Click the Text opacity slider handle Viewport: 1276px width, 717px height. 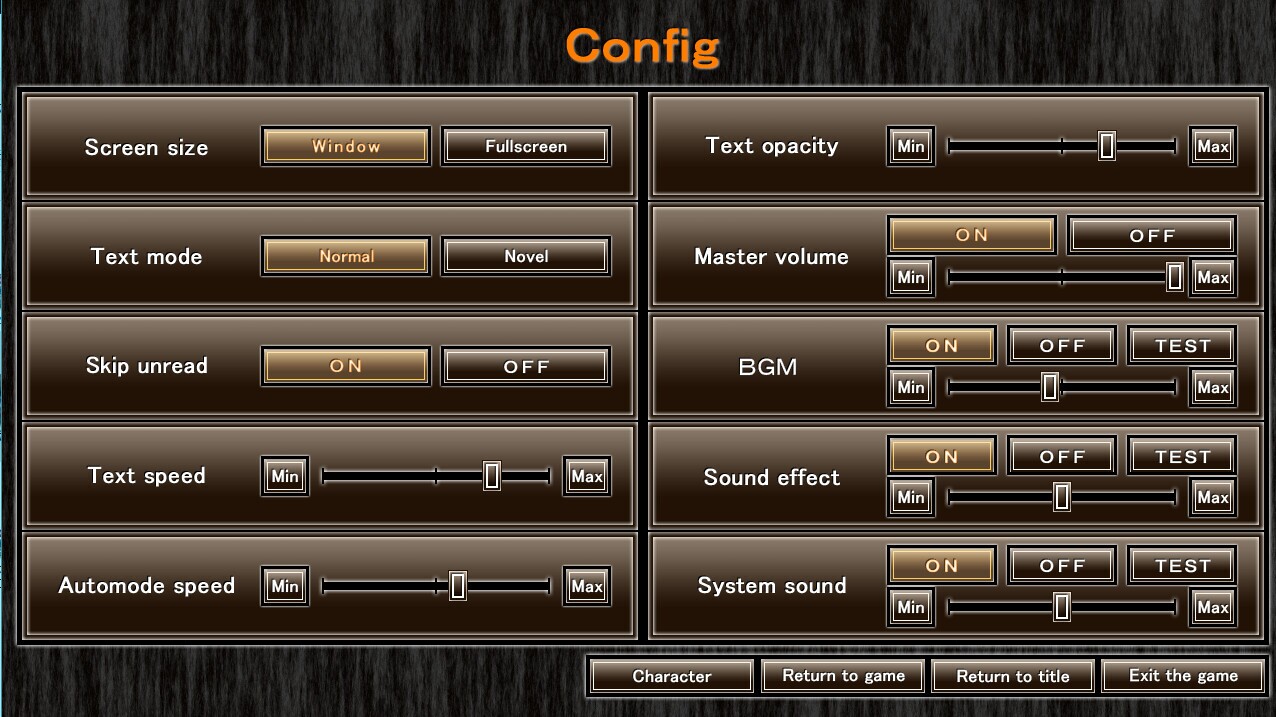1106,146
